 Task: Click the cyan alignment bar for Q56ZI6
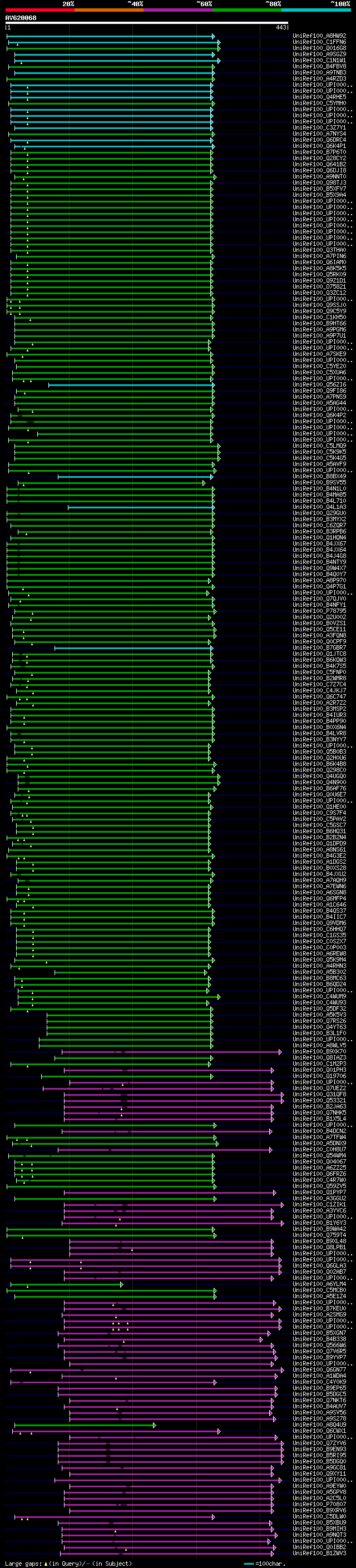click(131, 385)
